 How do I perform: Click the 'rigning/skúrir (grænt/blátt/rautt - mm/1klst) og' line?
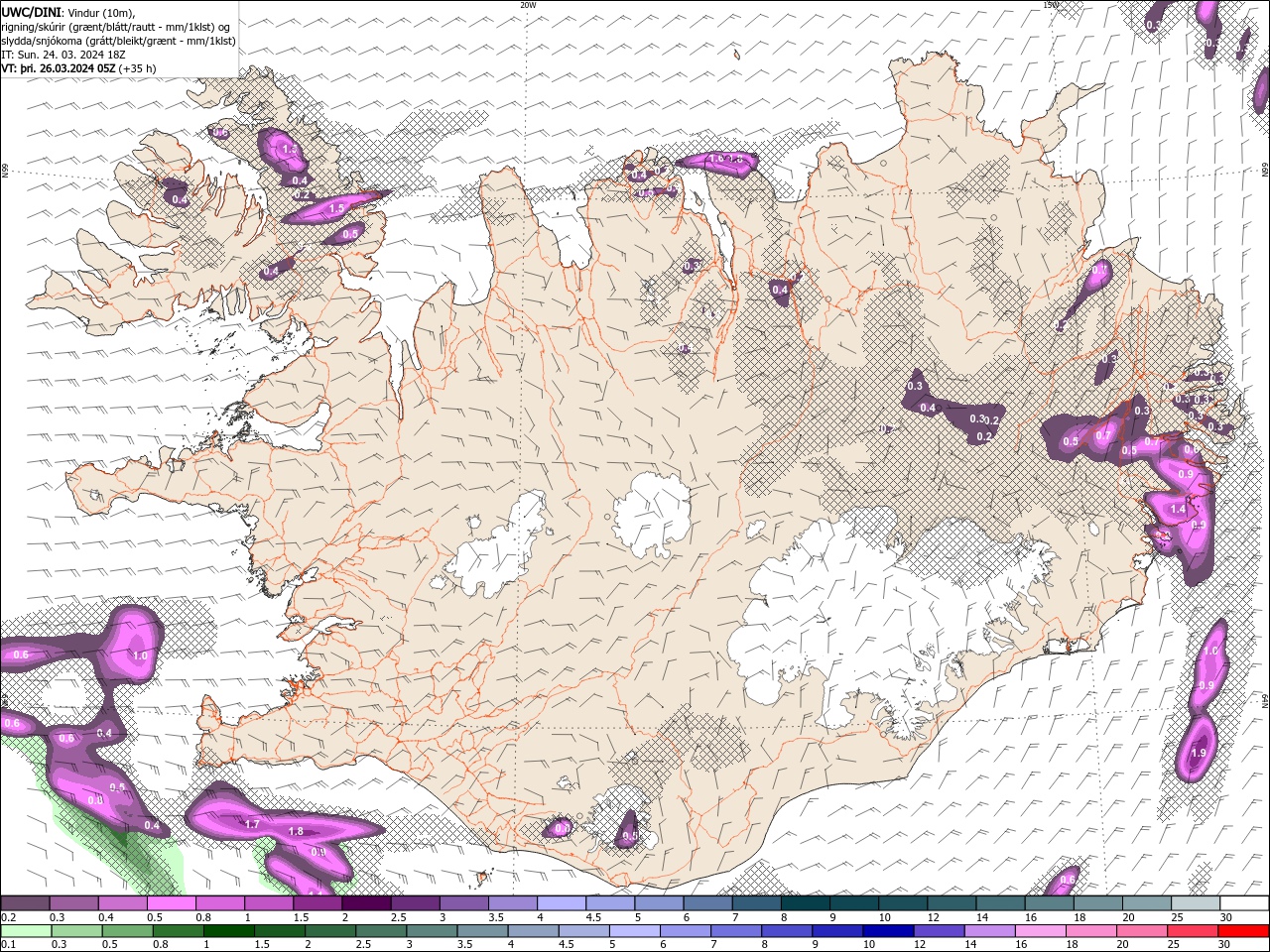pos(116,27)
